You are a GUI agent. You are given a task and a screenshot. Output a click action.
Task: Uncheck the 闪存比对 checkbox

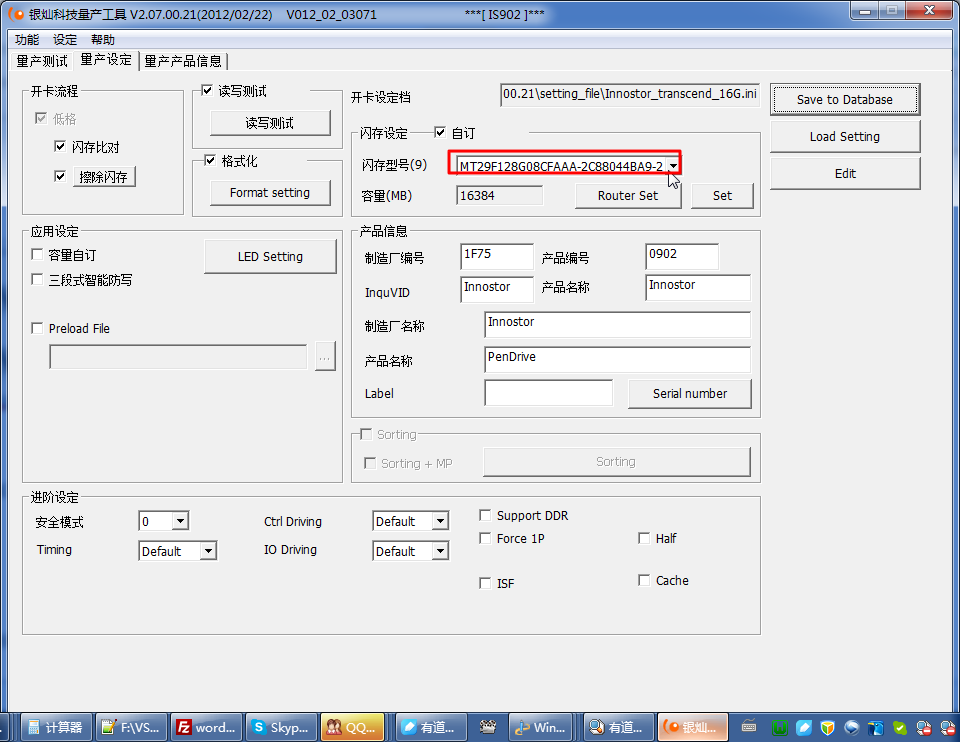[x=59, y=146]
